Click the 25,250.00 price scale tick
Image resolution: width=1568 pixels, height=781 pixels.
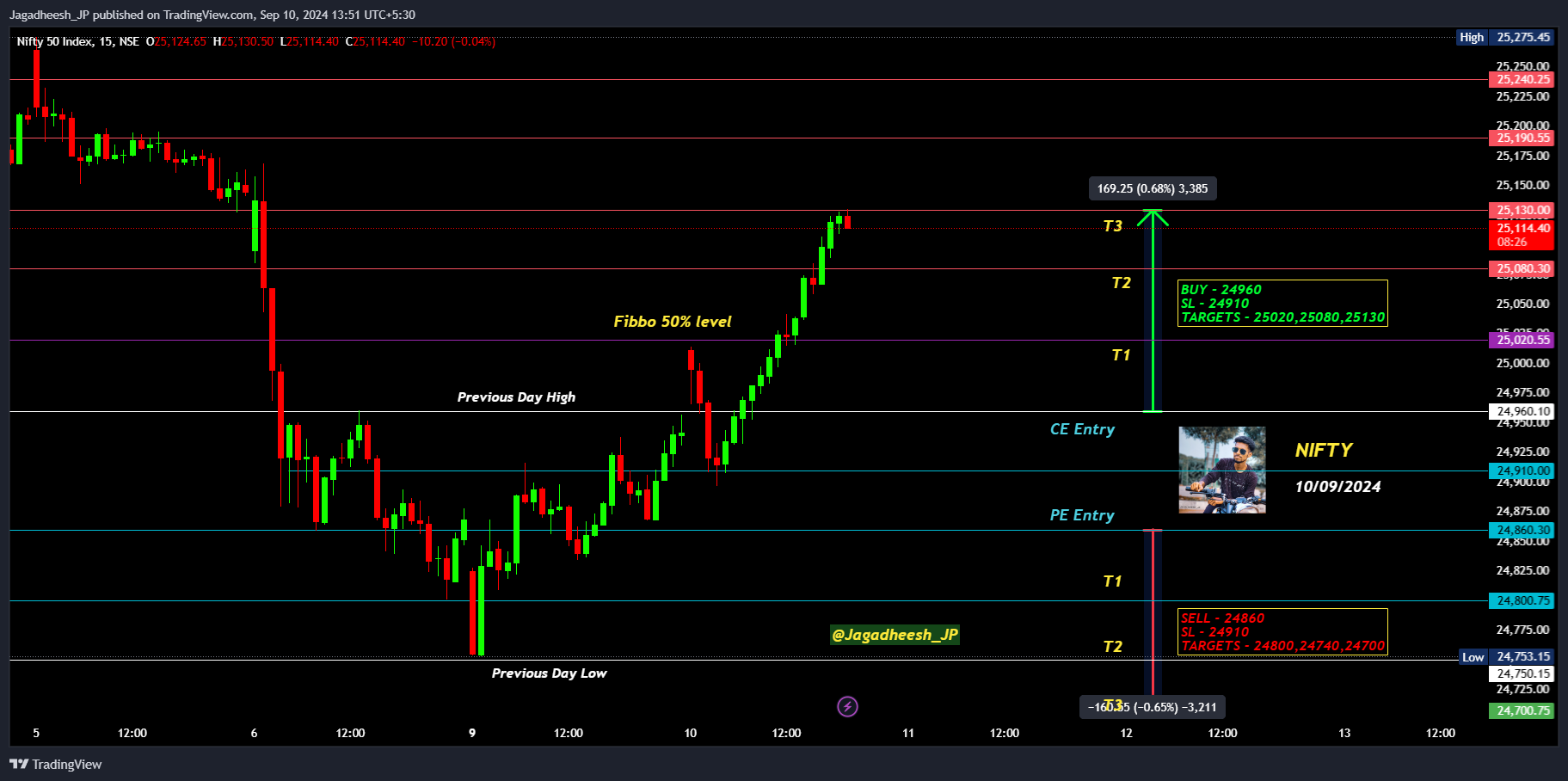[1522, 66]
